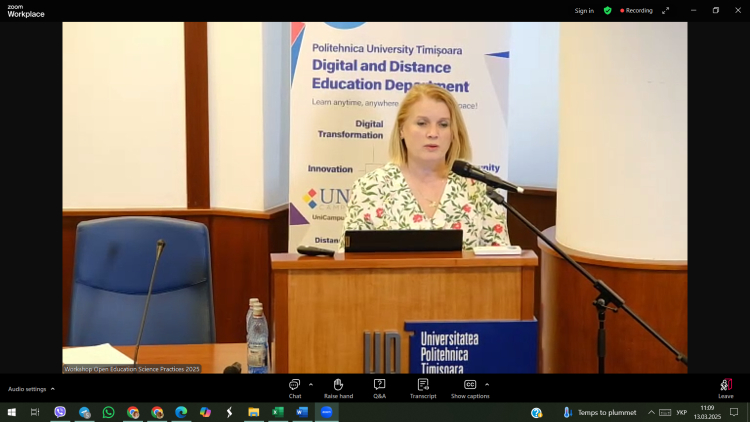
Task: Switch keyboard language from УКР
Action: 681,412
